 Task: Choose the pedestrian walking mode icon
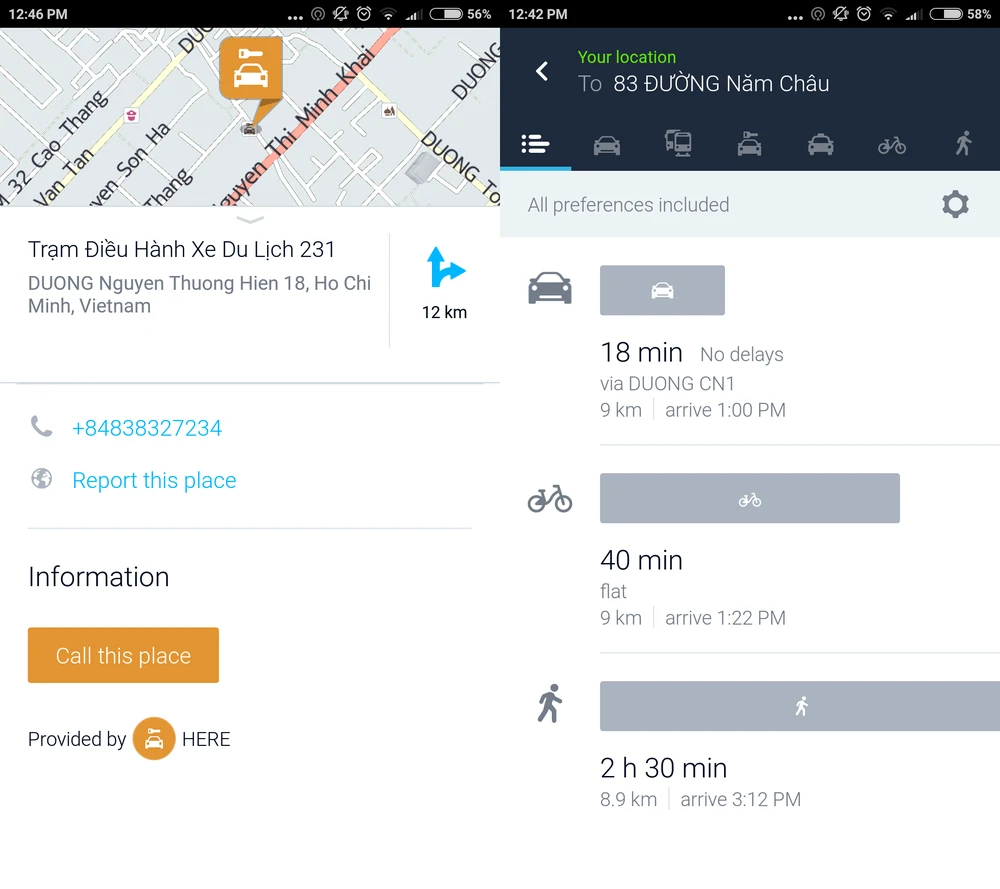(963, 144)
